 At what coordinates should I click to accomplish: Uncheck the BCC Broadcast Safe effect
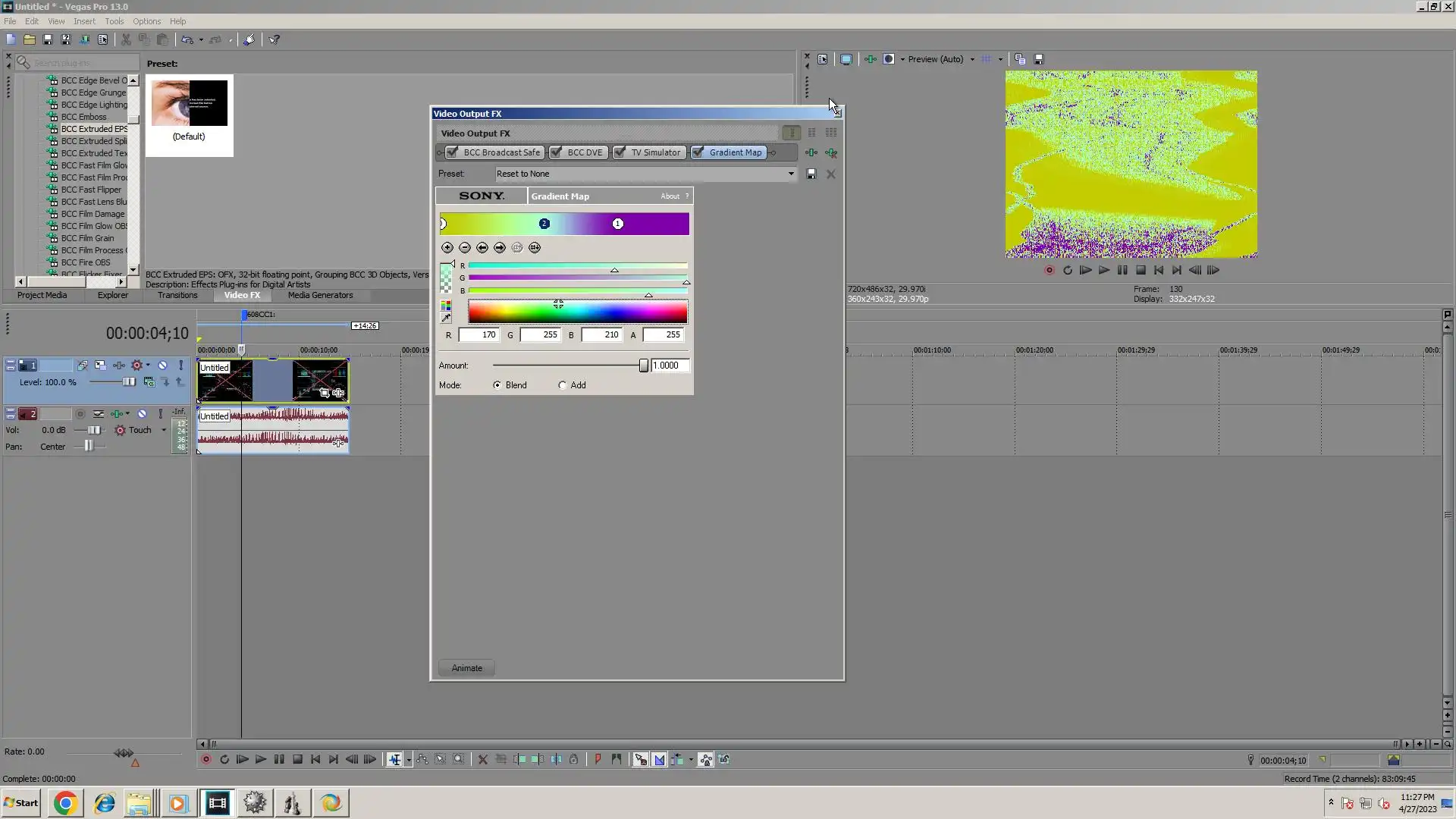point(453,152)
